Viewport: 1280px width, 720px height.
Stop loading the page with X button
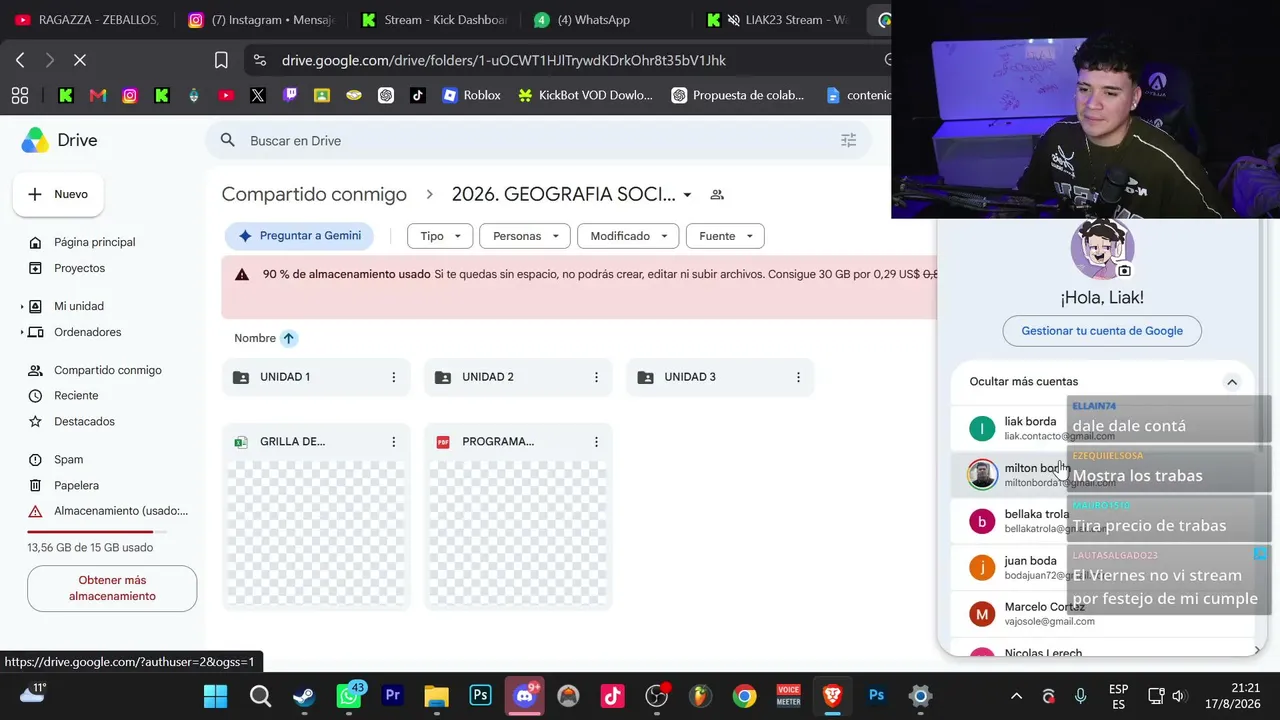(x=80, y=60)
